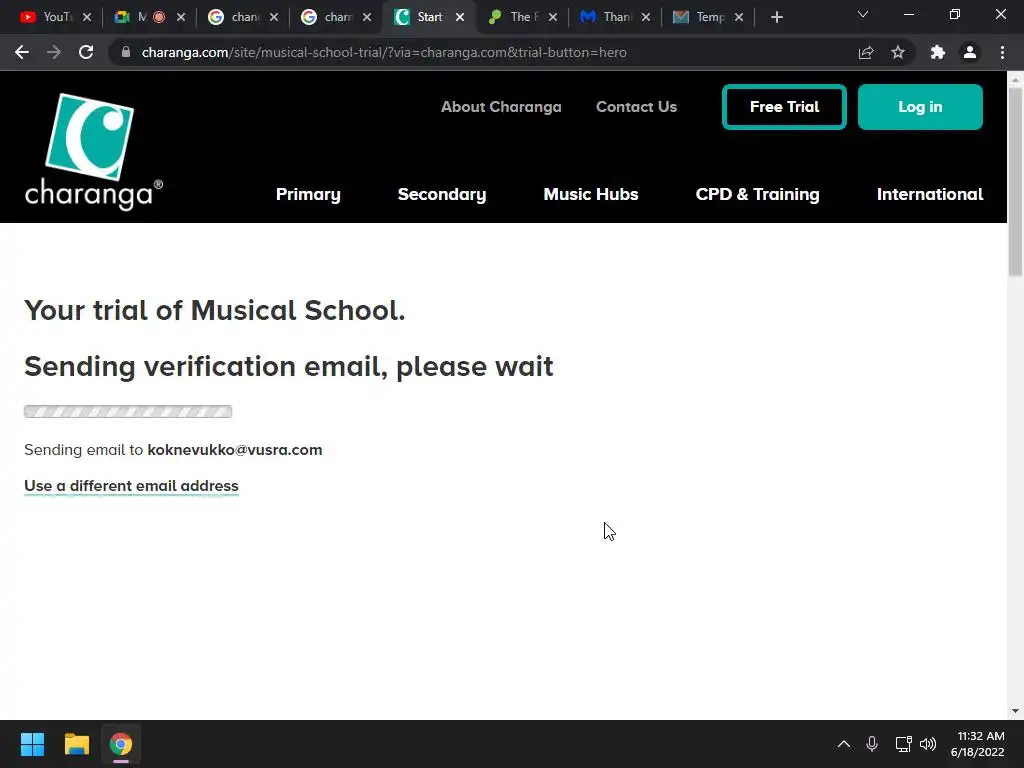Share this page icon in address bar
This screenshot has width=1024, height=768.
pos(866,52)
